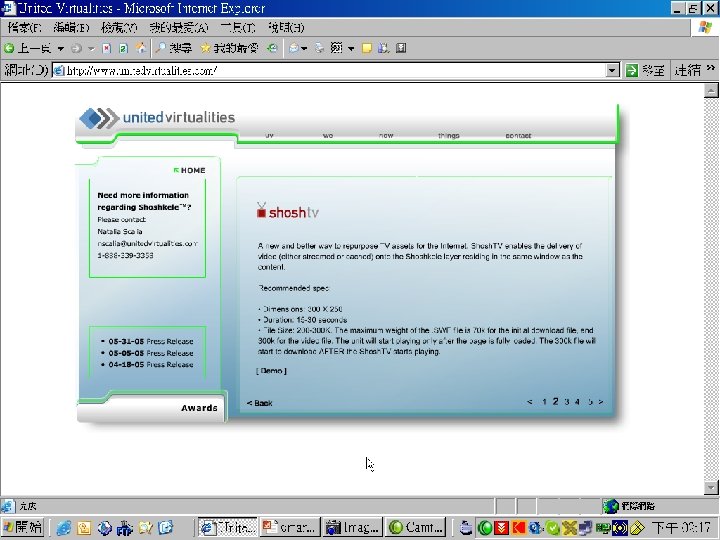Click the scrollbar up arrow
This screenshot has width=720, height=540.
coord(711,90)
